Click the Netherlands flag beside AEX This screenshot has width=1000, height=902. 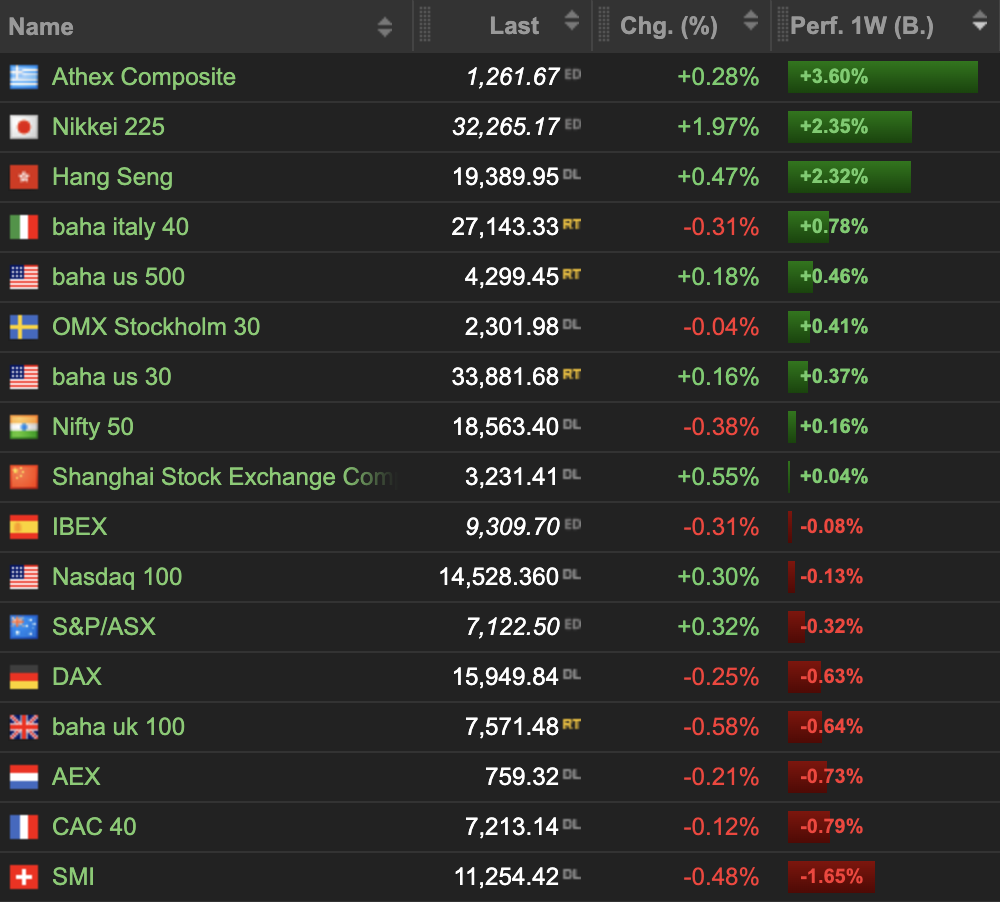click(x=24, y=777)
